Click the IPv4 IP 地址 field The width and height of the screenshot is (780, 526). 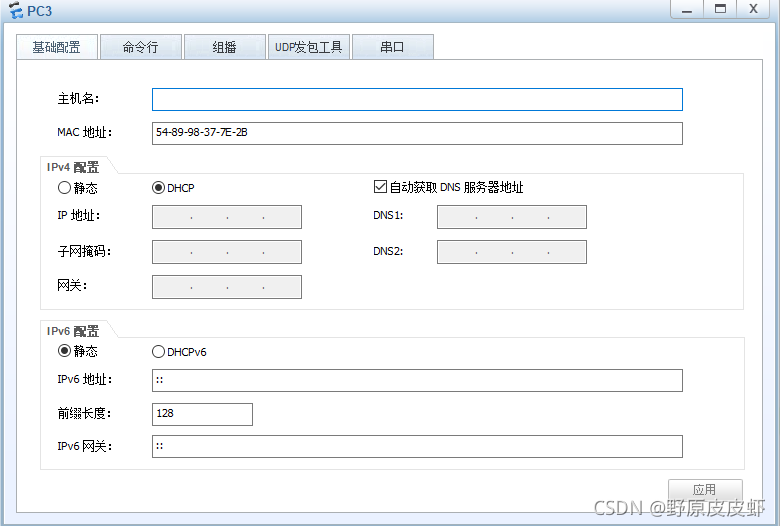227,217
